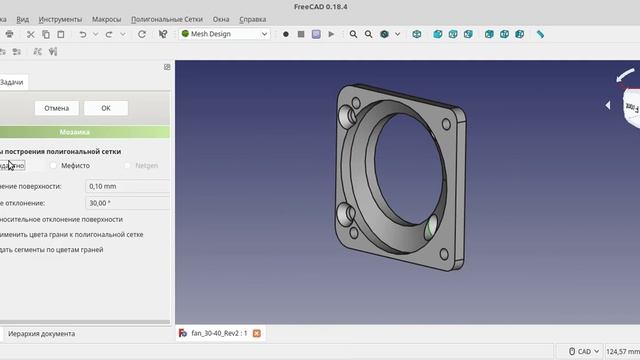Select the measure distance ruler tool

(x=540, y=34)
